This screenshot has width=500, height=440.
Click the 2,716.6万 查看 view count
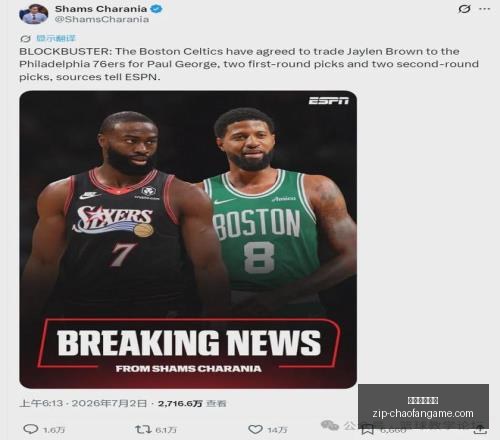click(x=192, y=403)
